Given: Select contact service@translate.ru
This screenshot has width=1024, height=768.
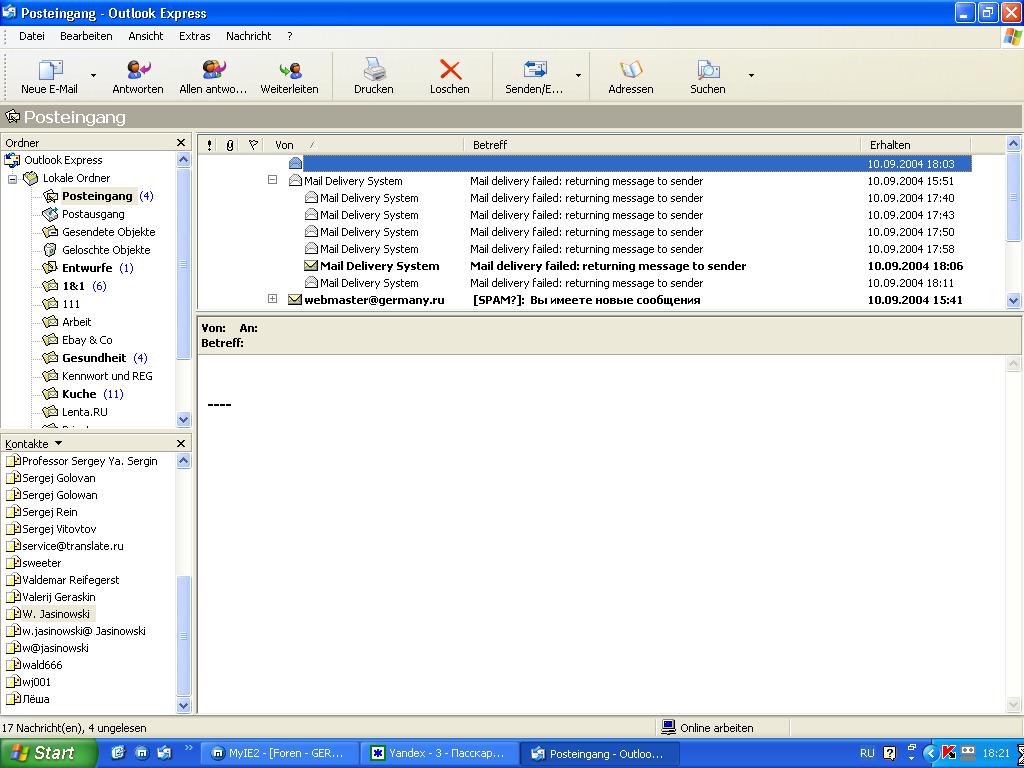Looking at the screenshot, I should pyautogui.click(x=65, y=546).
